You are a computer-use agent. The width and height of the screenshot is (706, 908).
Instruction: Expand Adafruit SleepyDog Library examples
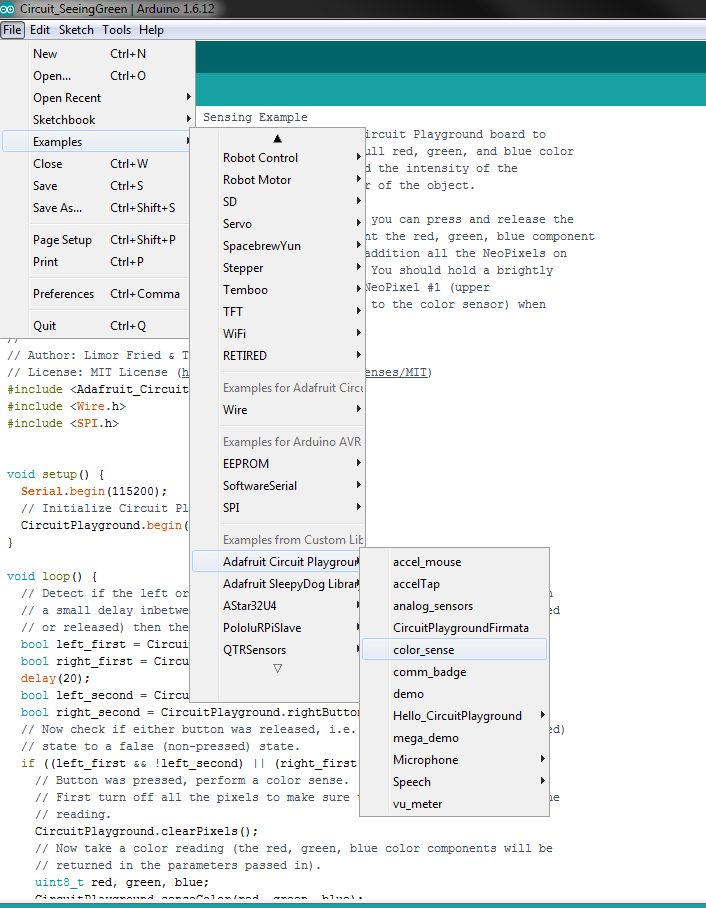[x=277, y=584]
